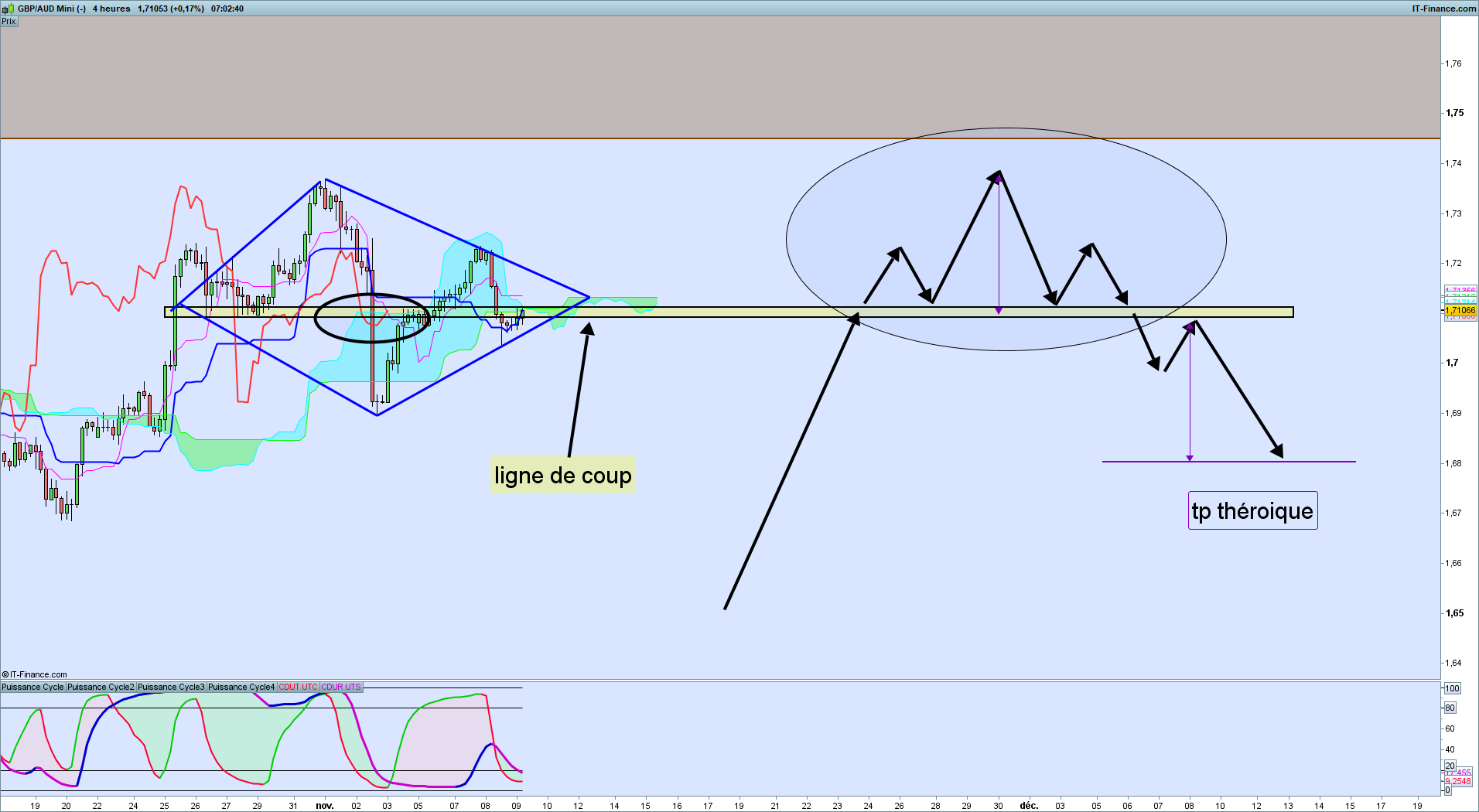Image resolution: width=1479 pixels, height=812 pixels.
Task: Click the 1,65 label on the price axis
Action: pyautogui.click(x=1454, y=613)
